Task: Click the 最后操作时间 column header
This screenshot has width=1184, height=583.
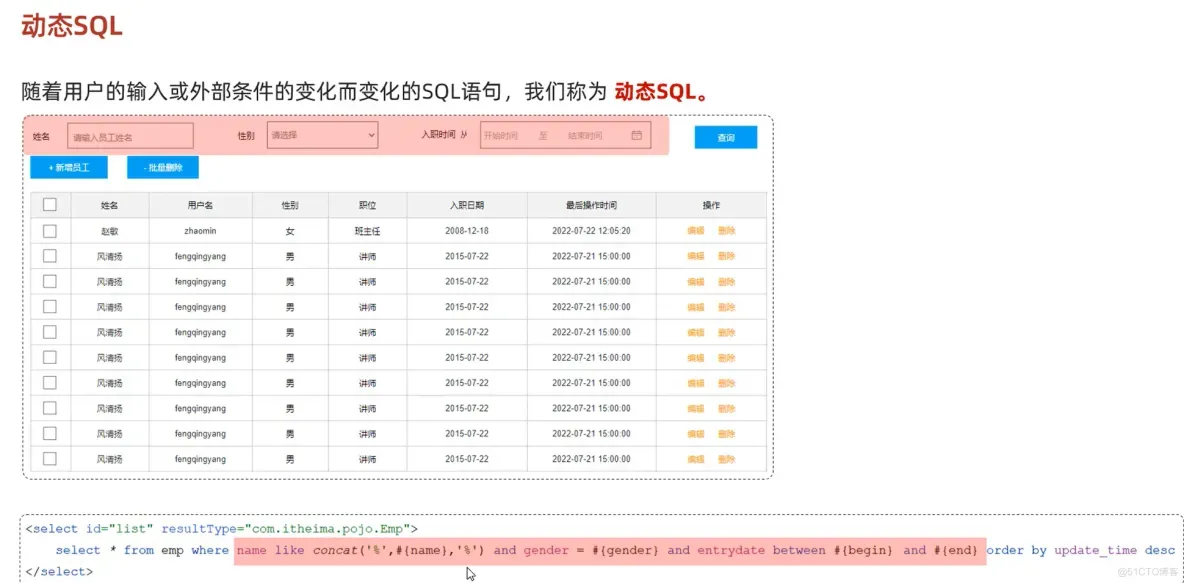Action: pyautogui.click(x=591, y=205)
